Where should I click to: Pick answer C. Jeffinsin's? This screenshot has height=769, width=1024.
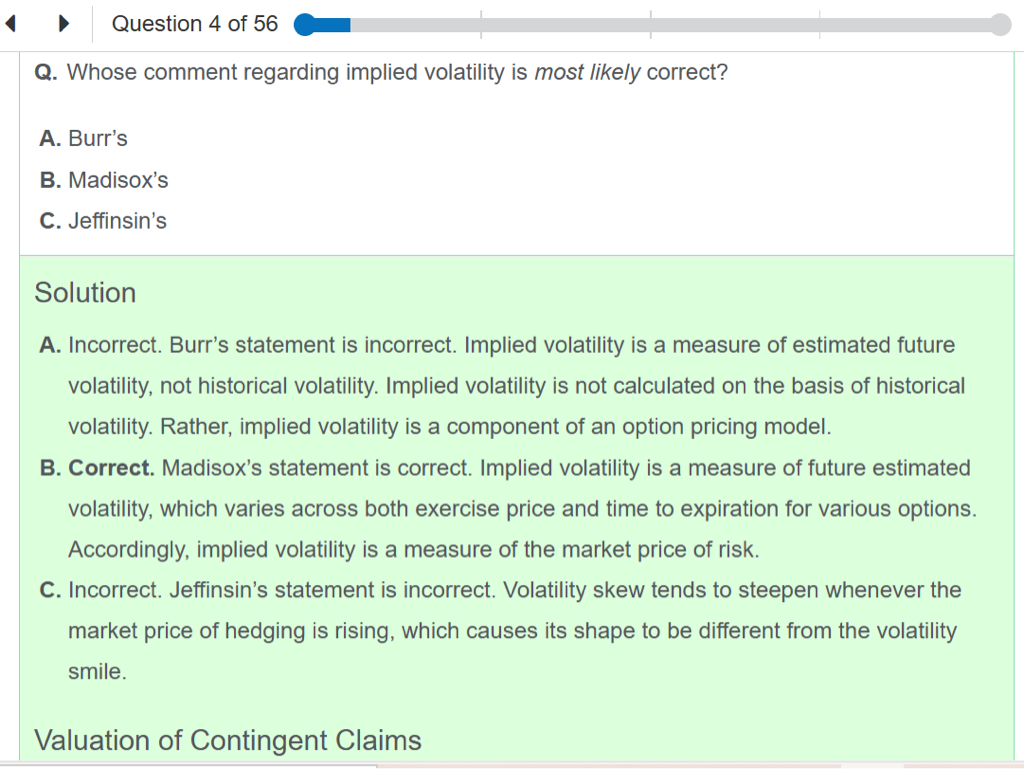tap(103, 221)
